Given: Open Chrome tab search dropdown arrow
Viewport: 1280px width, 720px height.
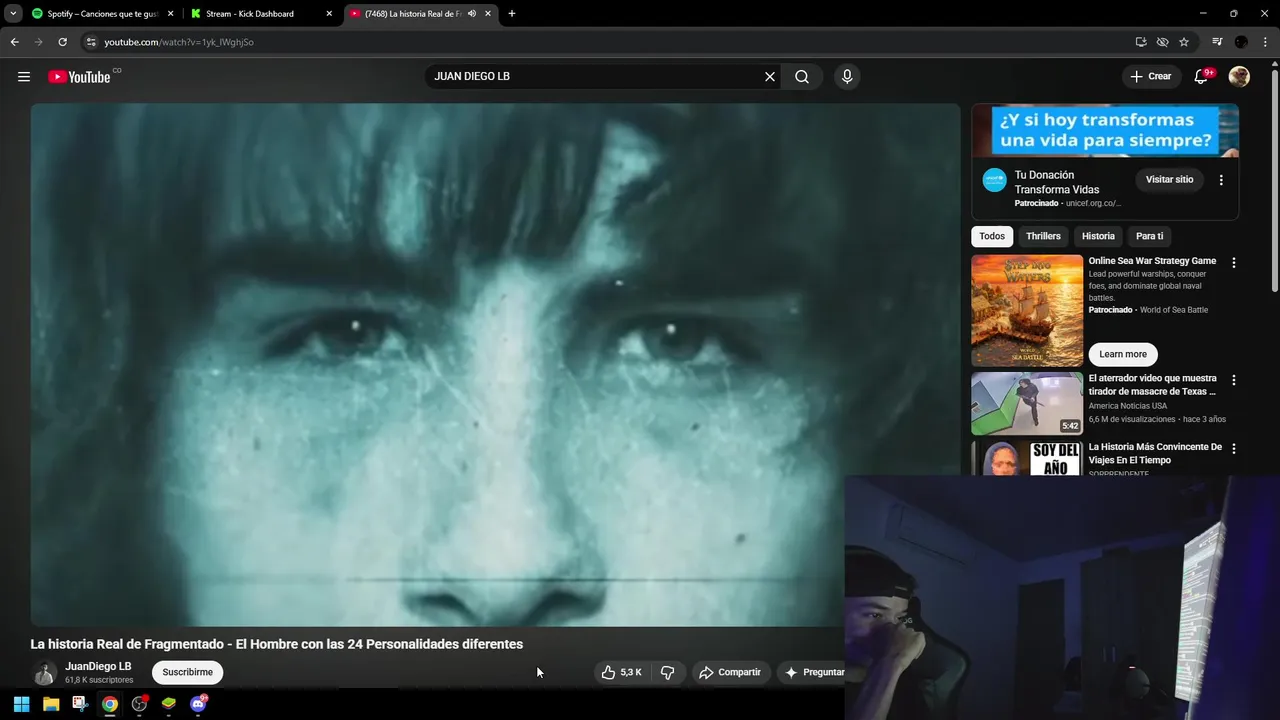Looking at the screenshot, I should (13, 14).
